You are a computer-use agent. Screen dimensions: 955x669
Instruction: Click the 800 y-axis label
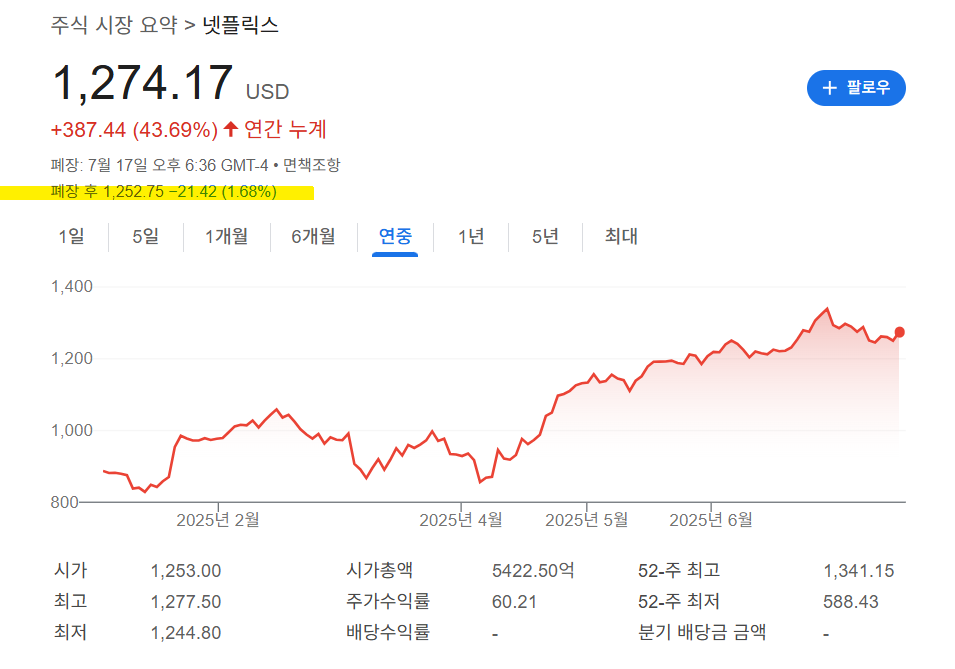click(65, 502)
